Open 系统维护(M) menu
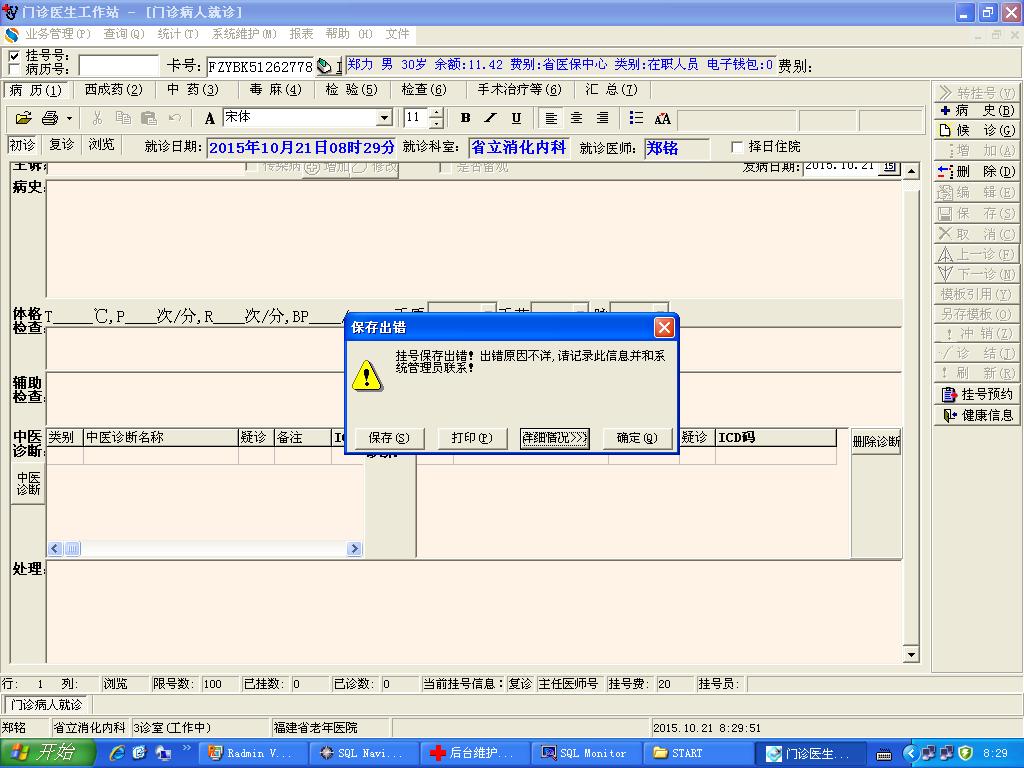The height and width of the screenshot is (768, 1024). coord(244,34)
